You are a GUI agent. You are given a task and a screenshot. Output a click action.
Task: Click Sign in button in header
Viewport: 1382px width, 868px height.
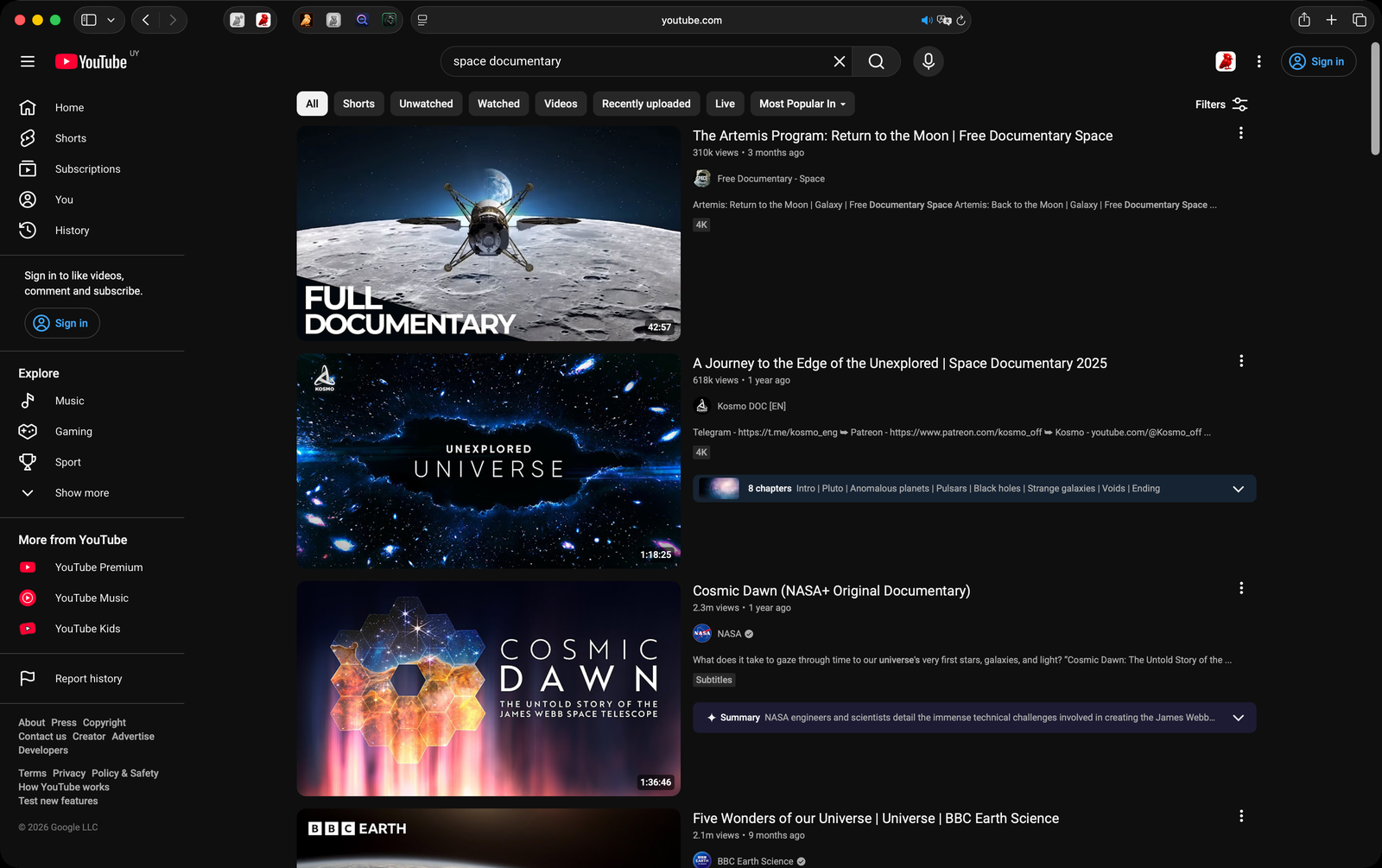click(x=1318, y=61)
